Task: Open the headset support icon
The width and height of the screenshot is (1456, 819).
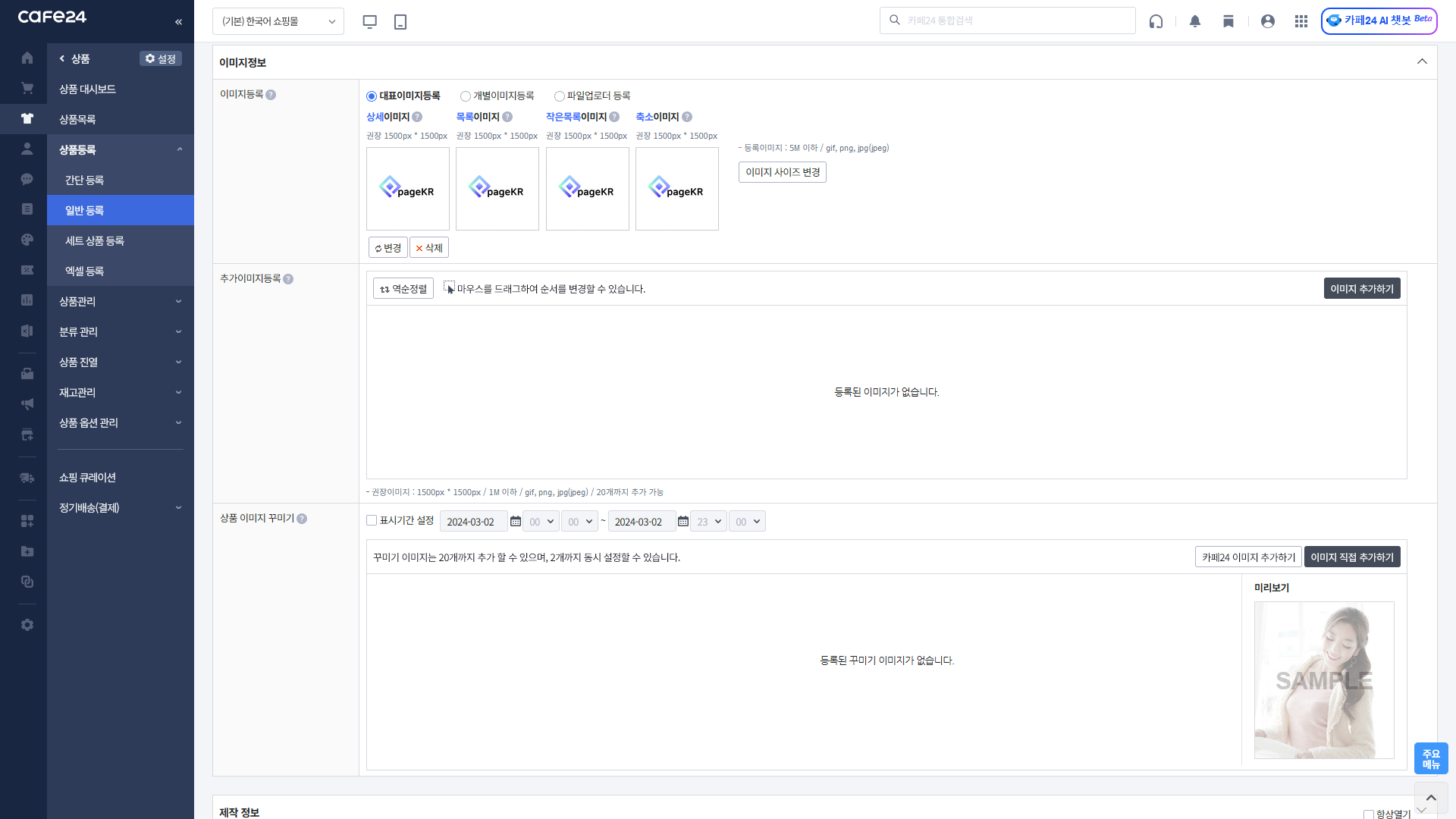Action: coord(1156,21)
